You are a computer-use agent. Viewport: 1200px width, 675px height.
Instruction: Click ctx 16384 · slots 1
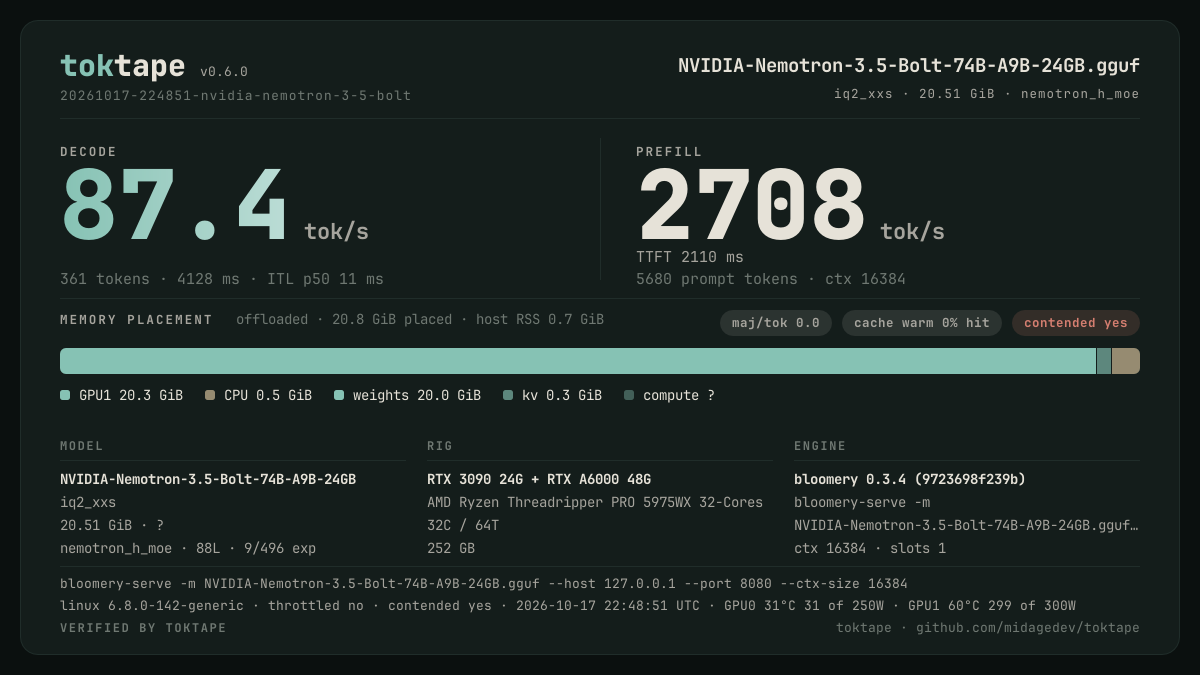pos(870,548)
